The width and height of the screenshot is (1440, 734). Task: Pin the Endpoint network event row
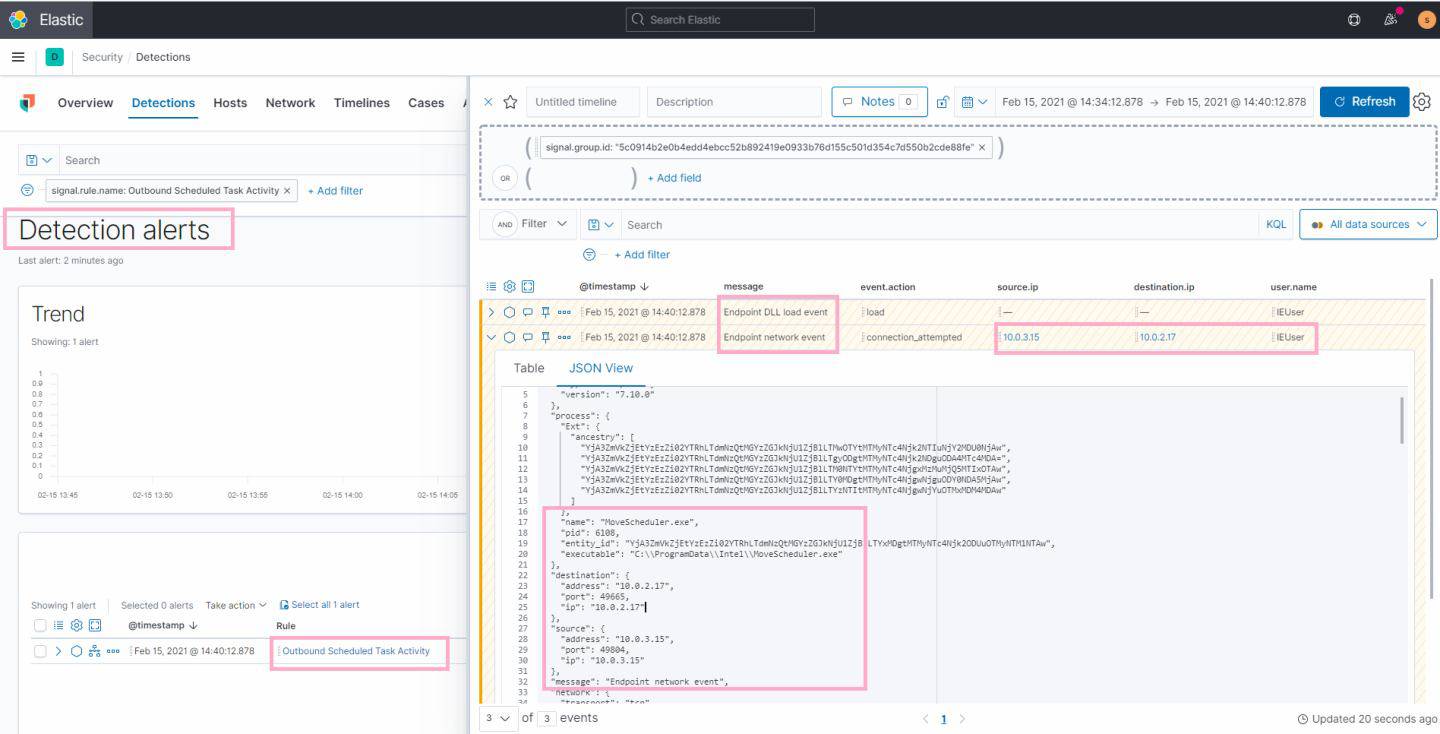(543, 338)
